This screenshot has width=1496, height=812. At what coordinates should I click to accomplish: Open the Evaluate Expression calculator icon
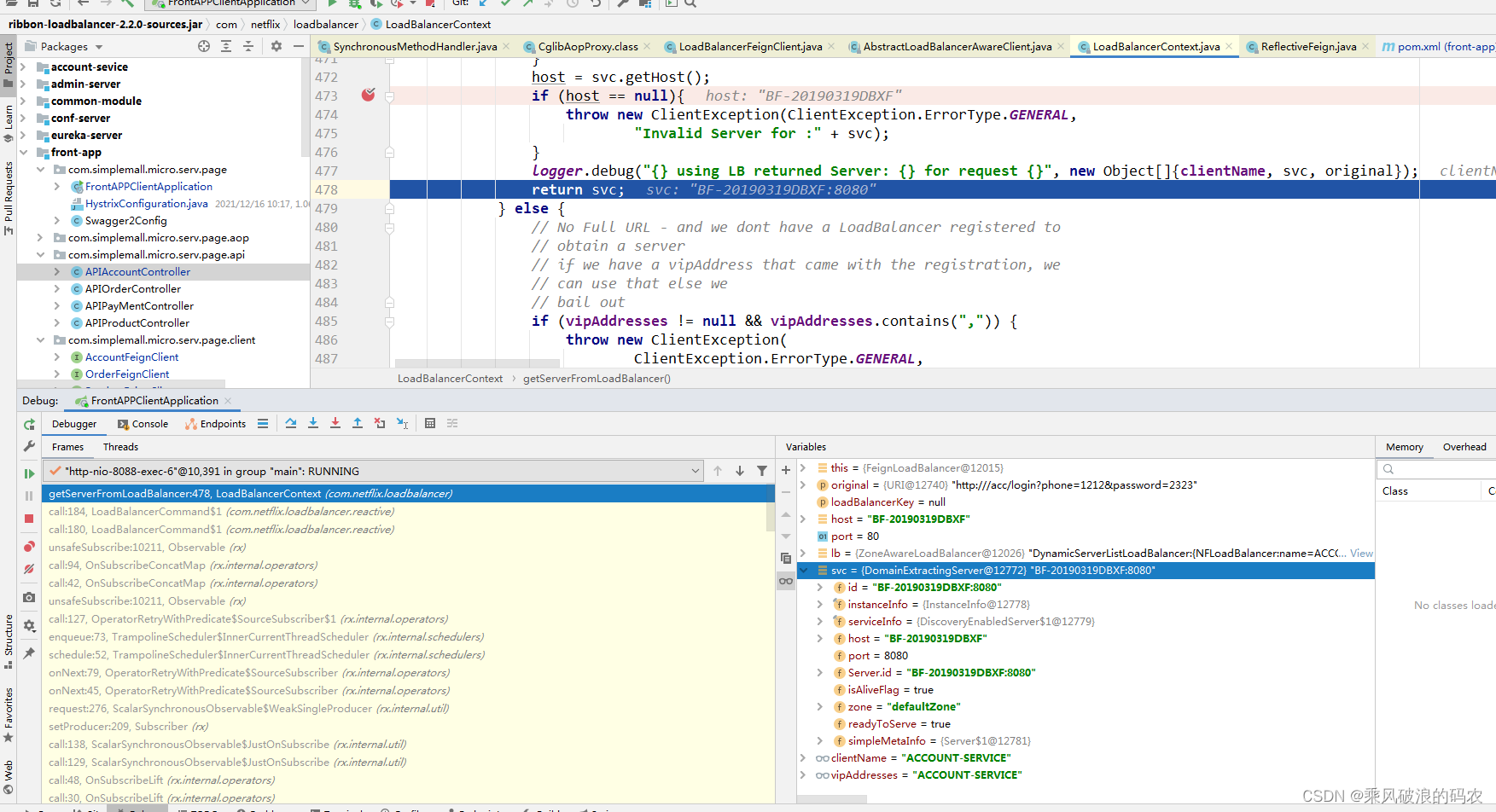click(x=430, y=423)
